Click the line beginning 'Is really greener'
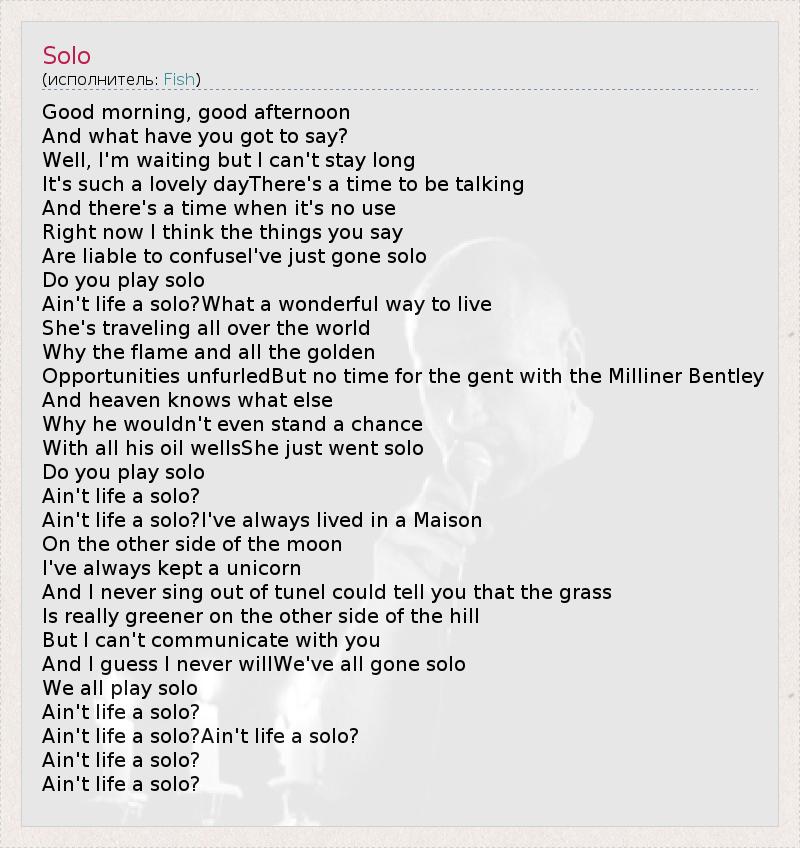 tap(261, 616)
